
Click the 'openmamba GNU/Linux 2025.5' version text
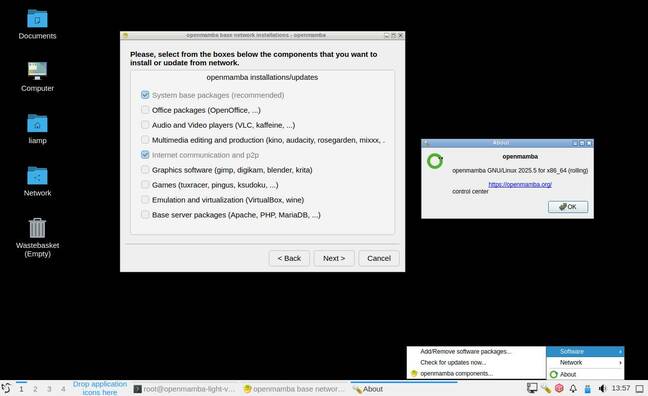pos(520,170)
